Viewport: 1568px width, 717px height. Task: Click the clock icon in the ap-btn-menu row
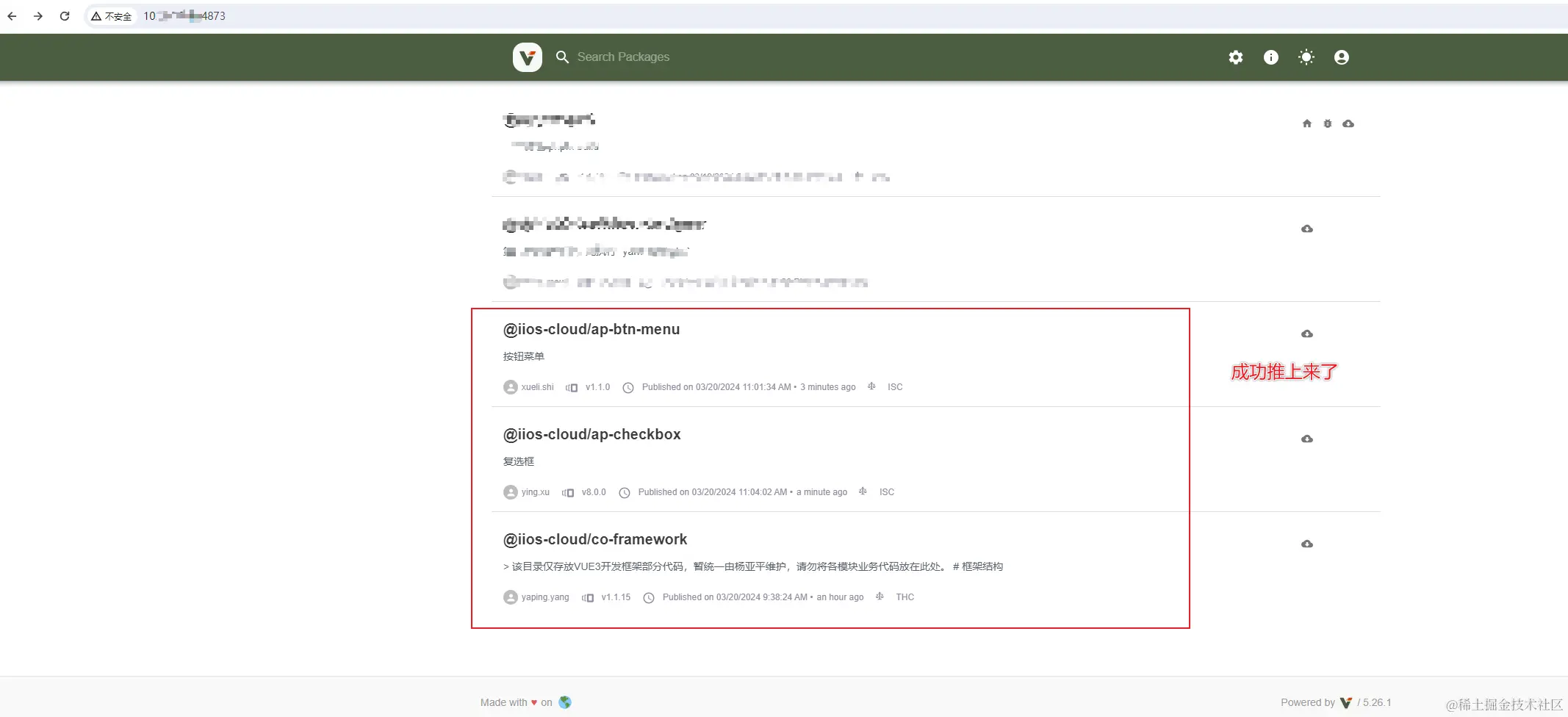[628, 387]
